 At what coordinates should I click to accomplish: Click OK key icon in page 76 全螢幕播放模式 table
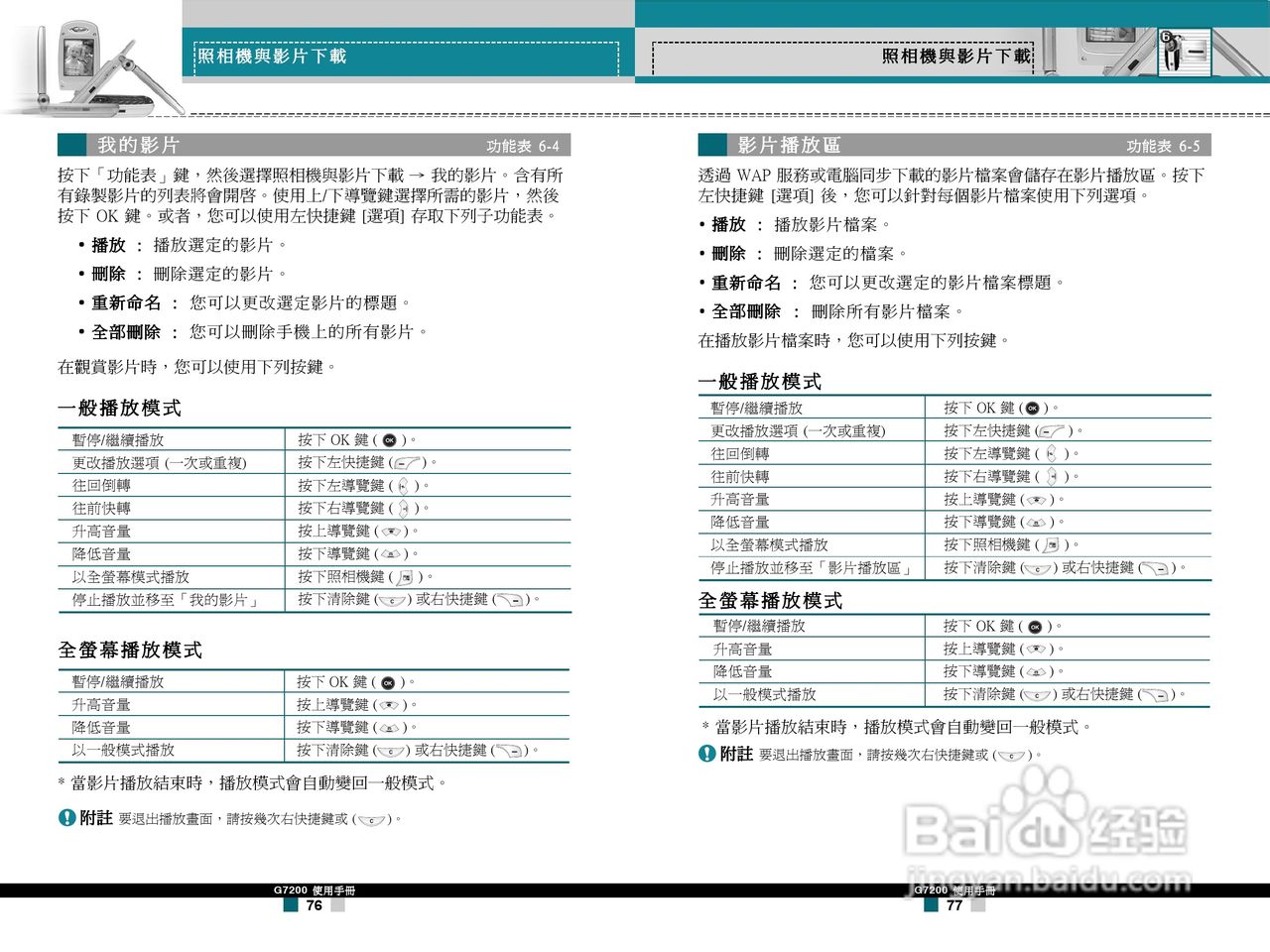coord(388,682)
